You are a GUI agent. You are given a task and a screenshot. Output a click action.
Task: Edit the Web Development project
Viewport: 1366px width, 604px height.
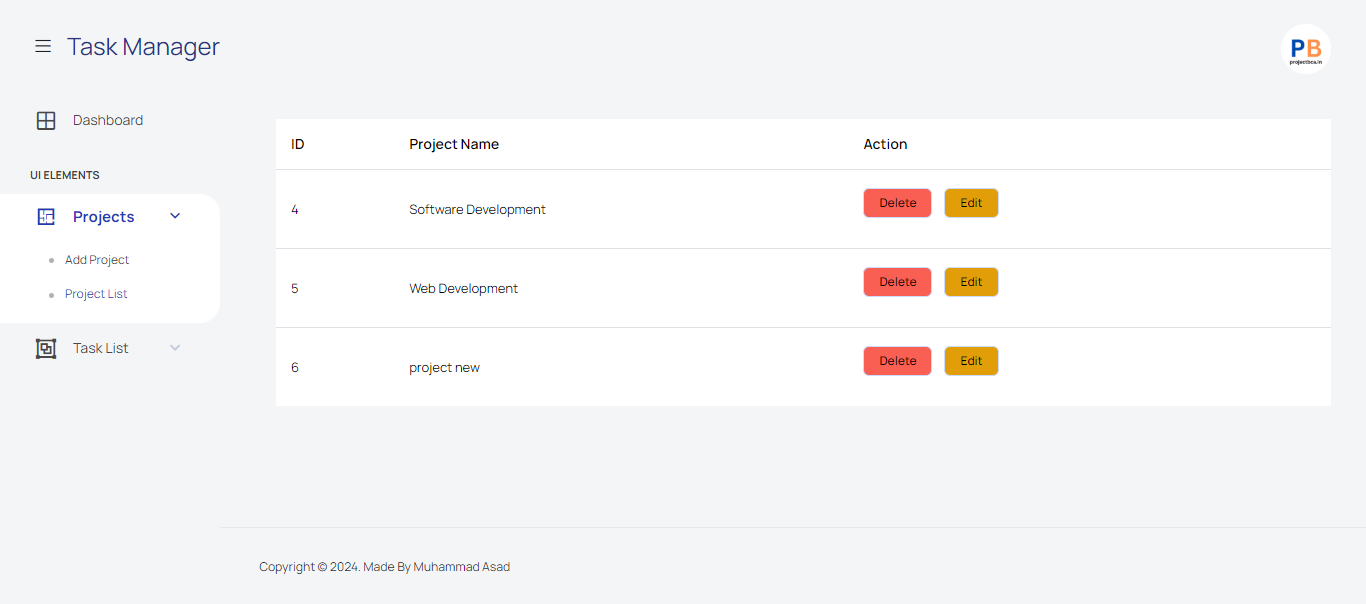(x=971, y=282)
